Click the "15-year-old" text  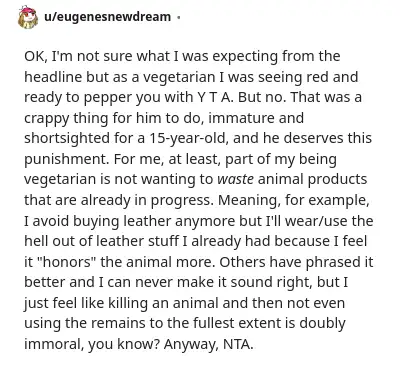[x=189, y=138]
